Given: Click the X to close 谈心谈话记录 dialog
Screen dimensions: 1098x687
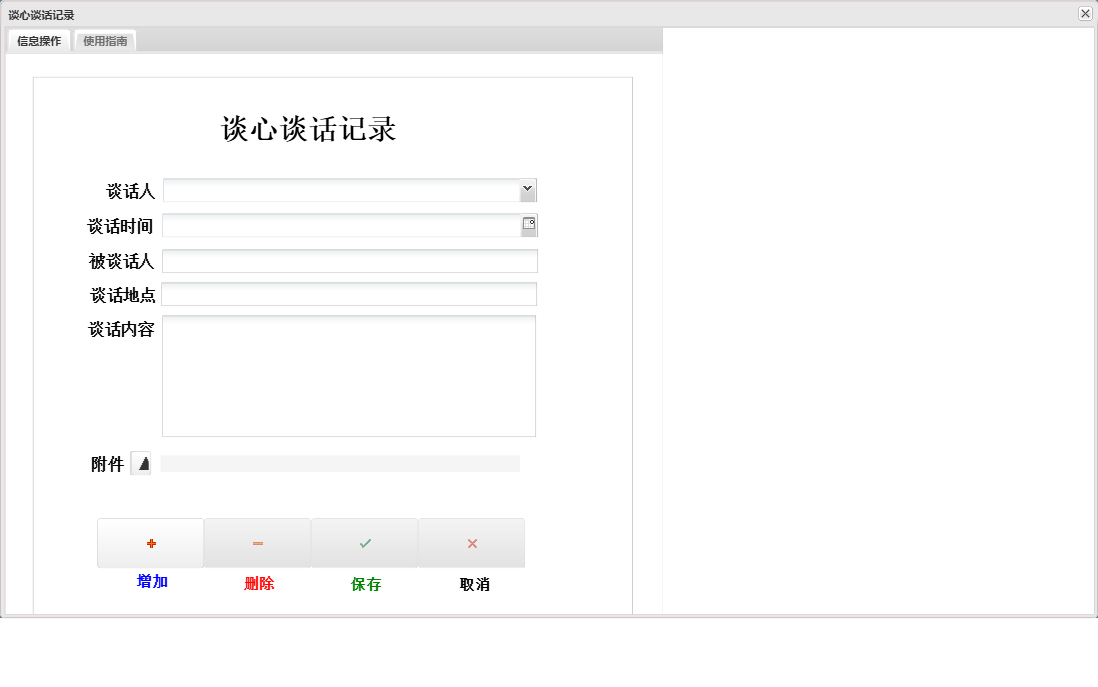Looking at the screenshot, I should click(1086, 13).
